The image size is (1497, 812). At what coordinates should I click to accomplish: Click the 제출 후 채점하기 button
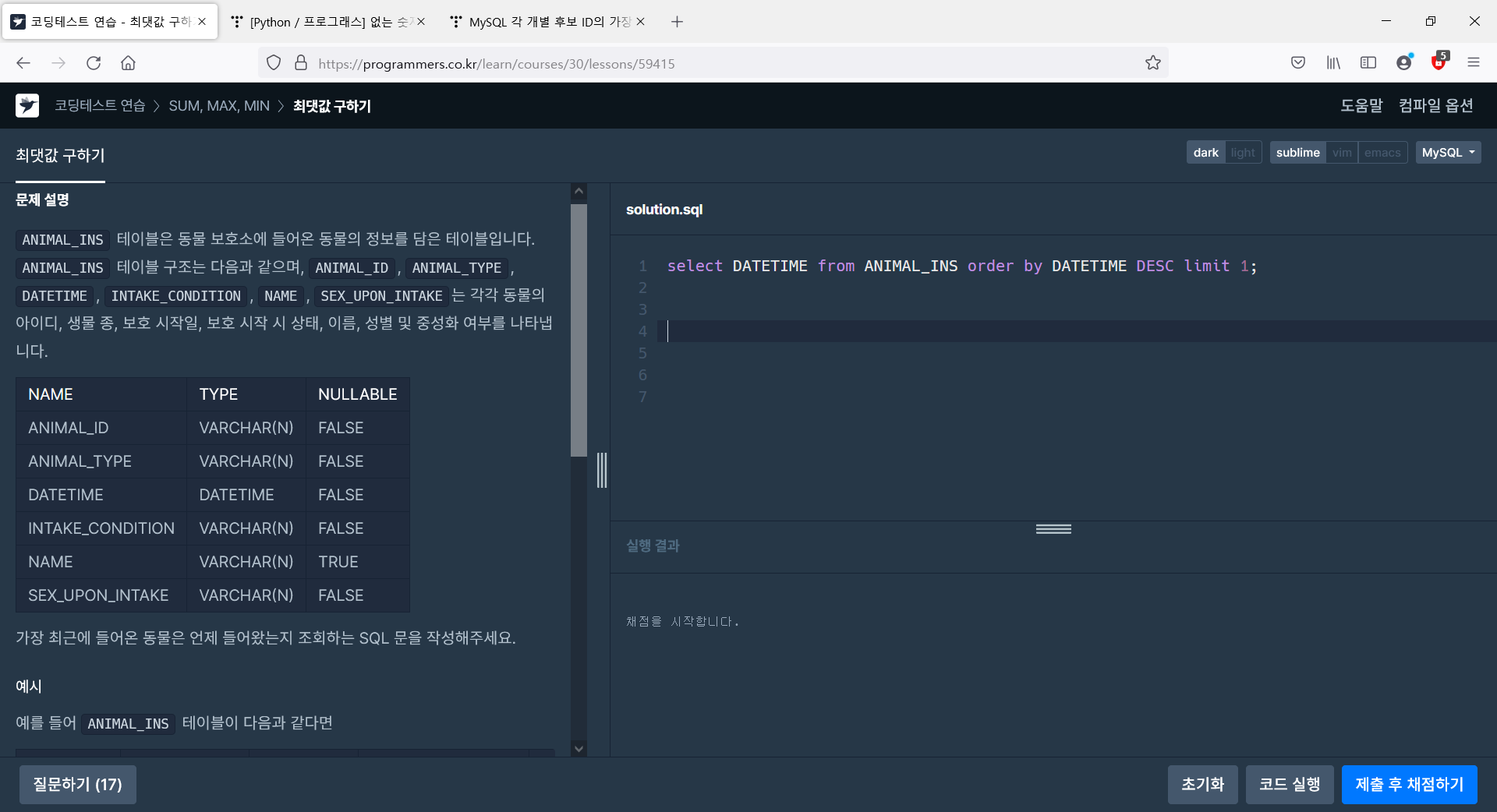1410,785
